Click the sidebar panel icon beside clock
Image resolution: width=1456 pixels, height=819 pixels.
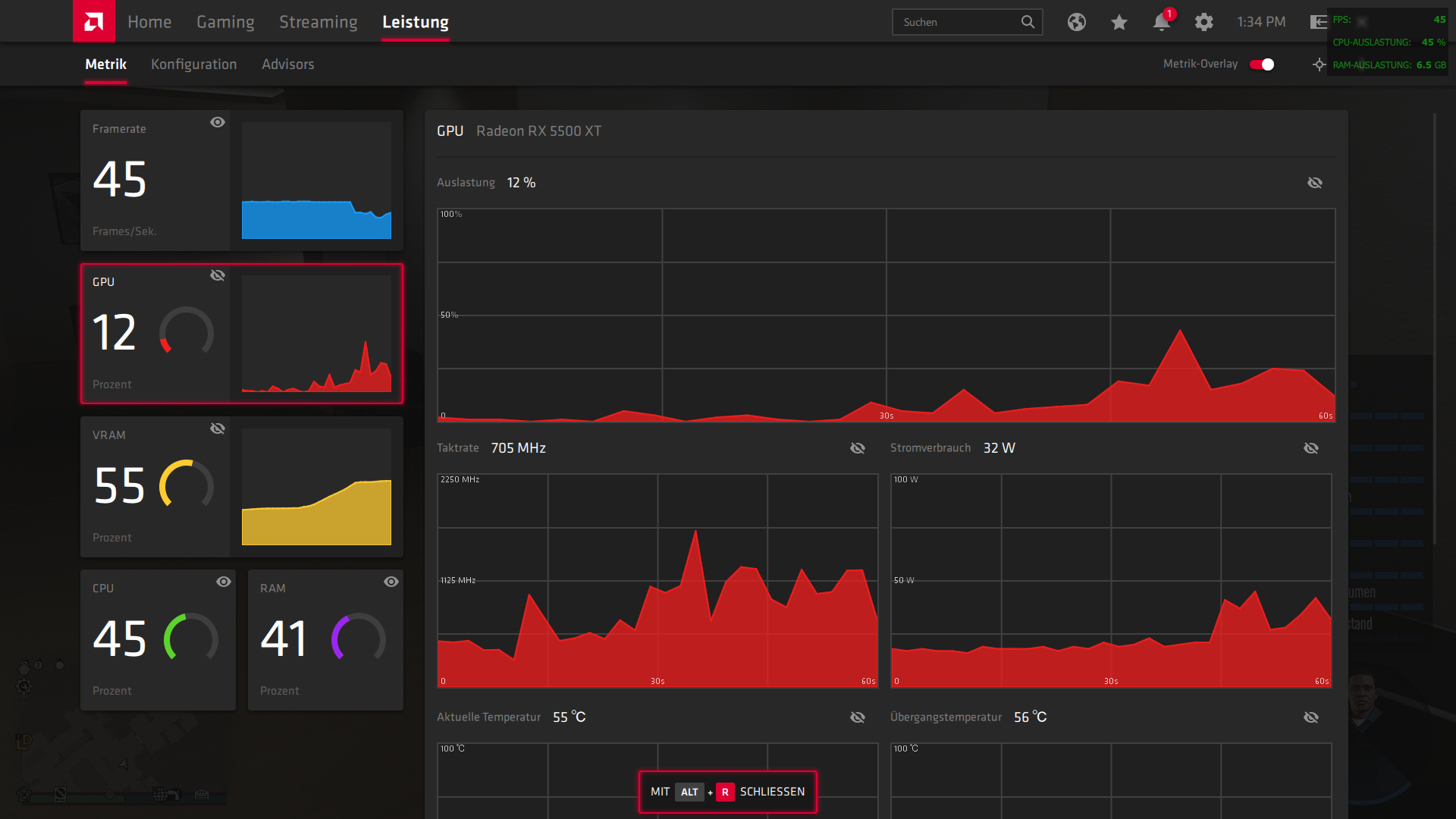click(x=1318, y=22)
